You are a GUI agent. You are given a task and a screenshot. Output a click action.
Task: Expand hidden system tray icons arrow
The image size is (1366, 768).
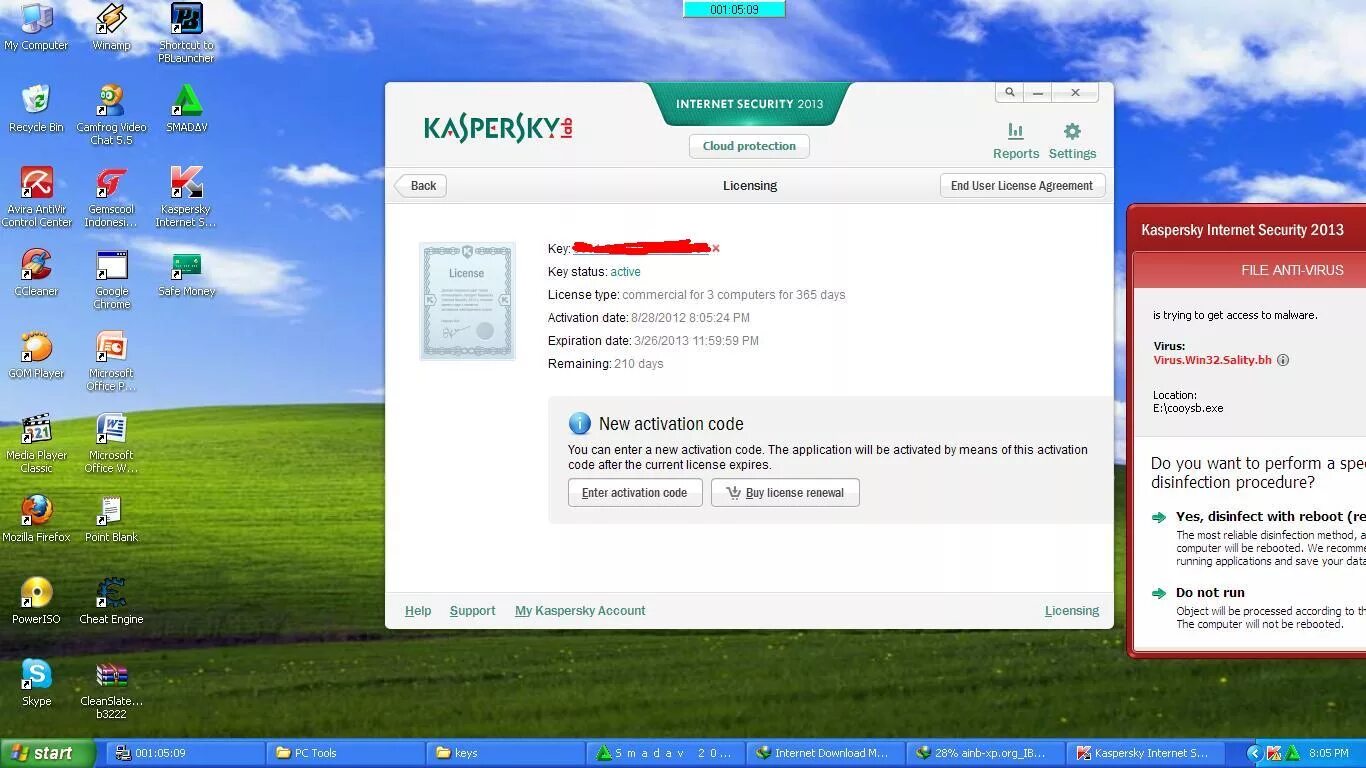tap(1254, 753)
